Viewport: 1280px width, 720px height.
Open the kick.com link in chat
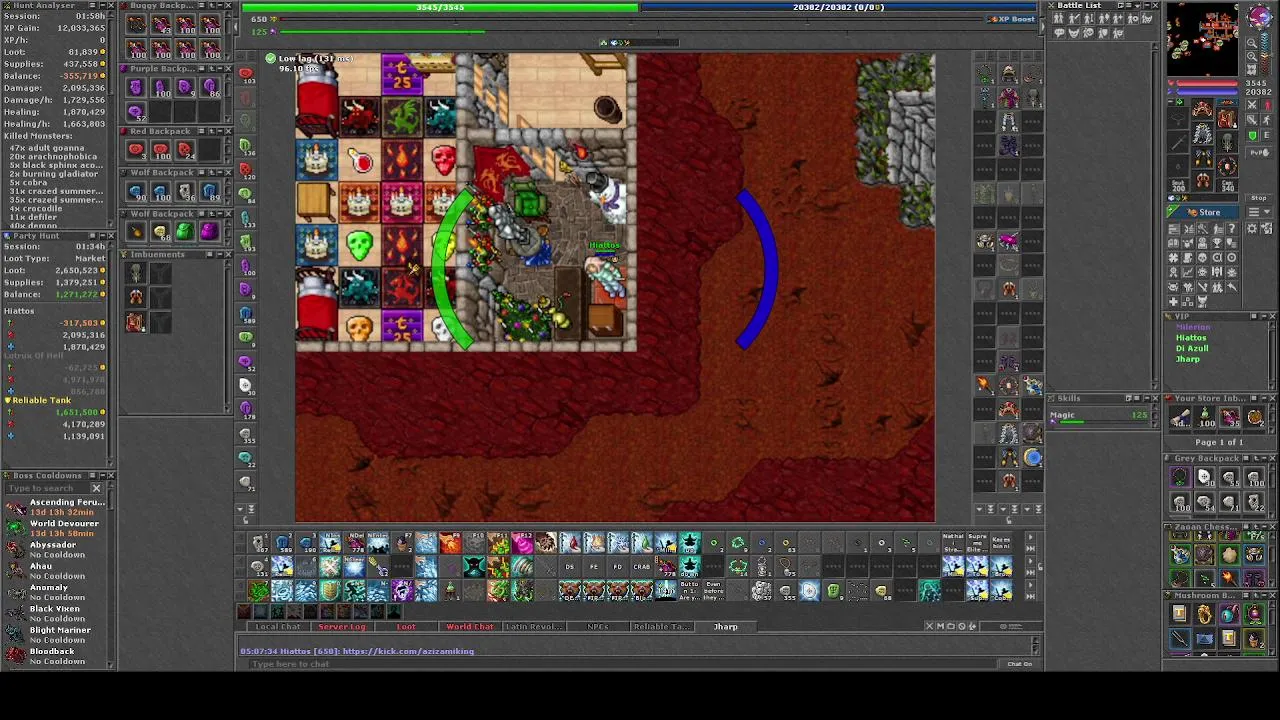coord(408,652)
